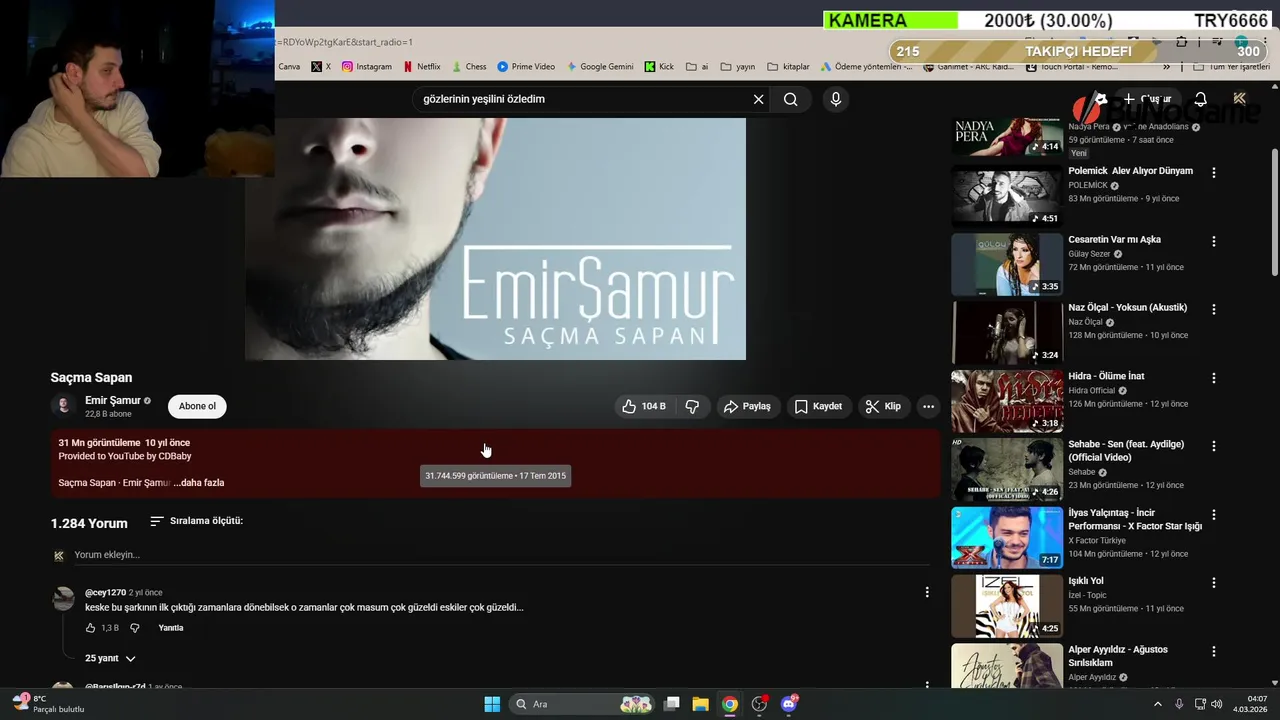The height and width of the screenshot is (720, 1280).
Task: Like the video with thumbs up
Action: click(644, 406)
